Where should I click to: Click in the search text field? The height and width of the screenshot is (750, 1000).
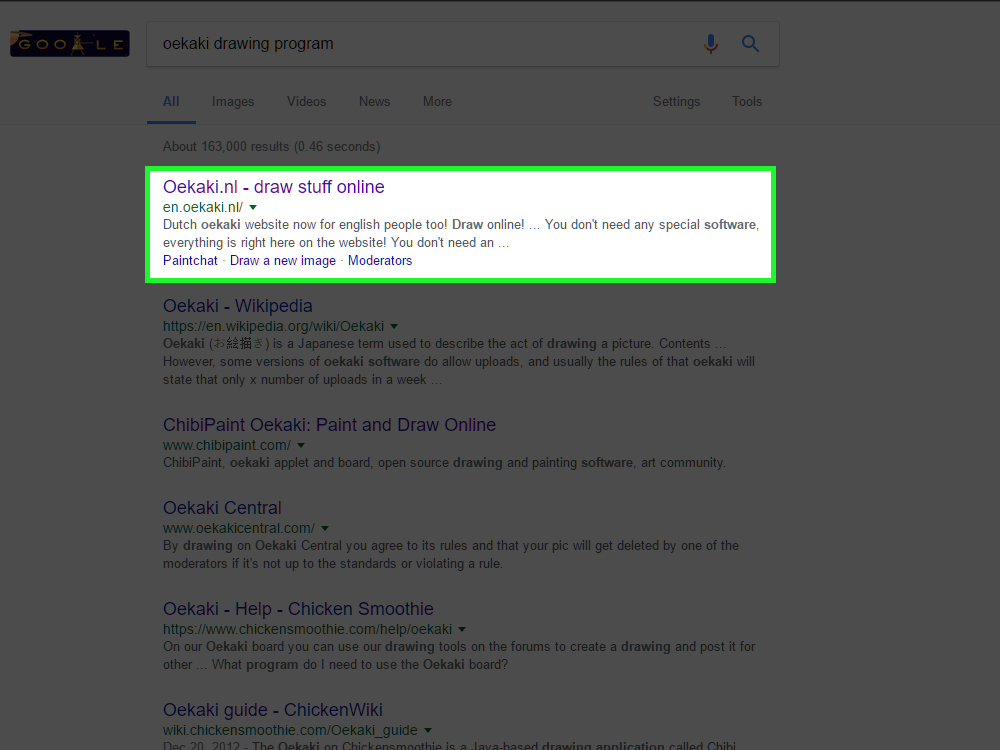pos(420,44)
